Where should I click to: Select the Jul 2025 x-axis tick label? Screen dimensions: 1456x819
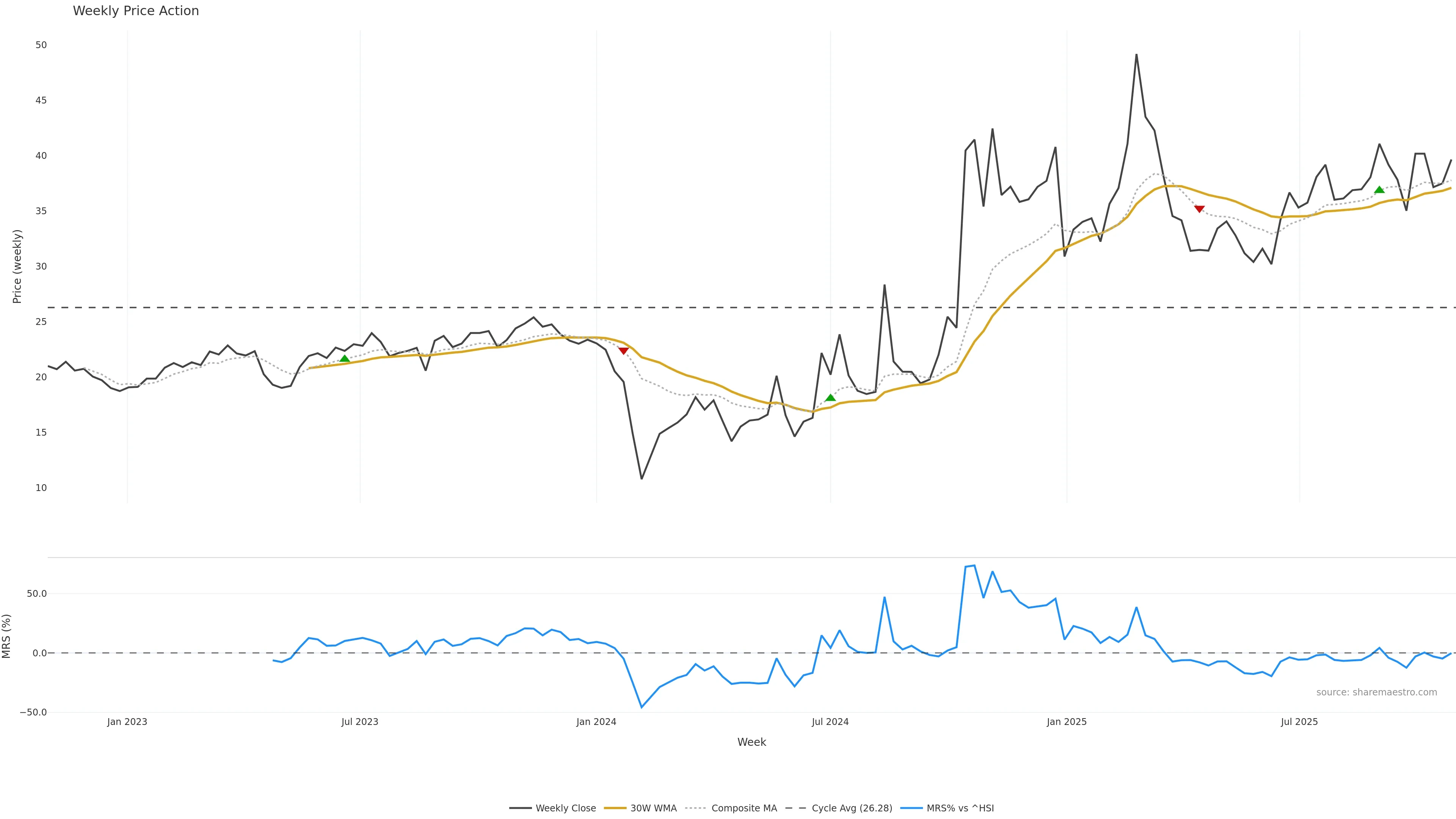(x=1299, y=722)
